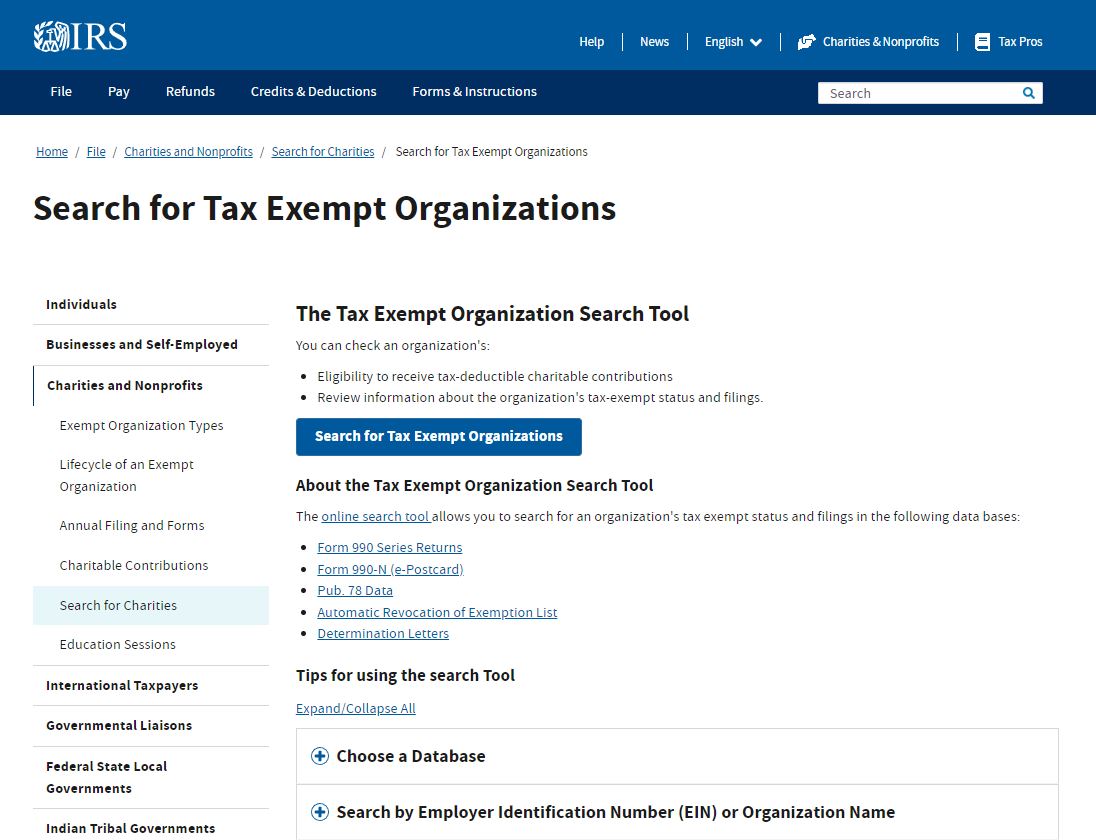The image size is (1096, 840).
Task: Click Home in the breadcrumb
Action: [52, 152]
